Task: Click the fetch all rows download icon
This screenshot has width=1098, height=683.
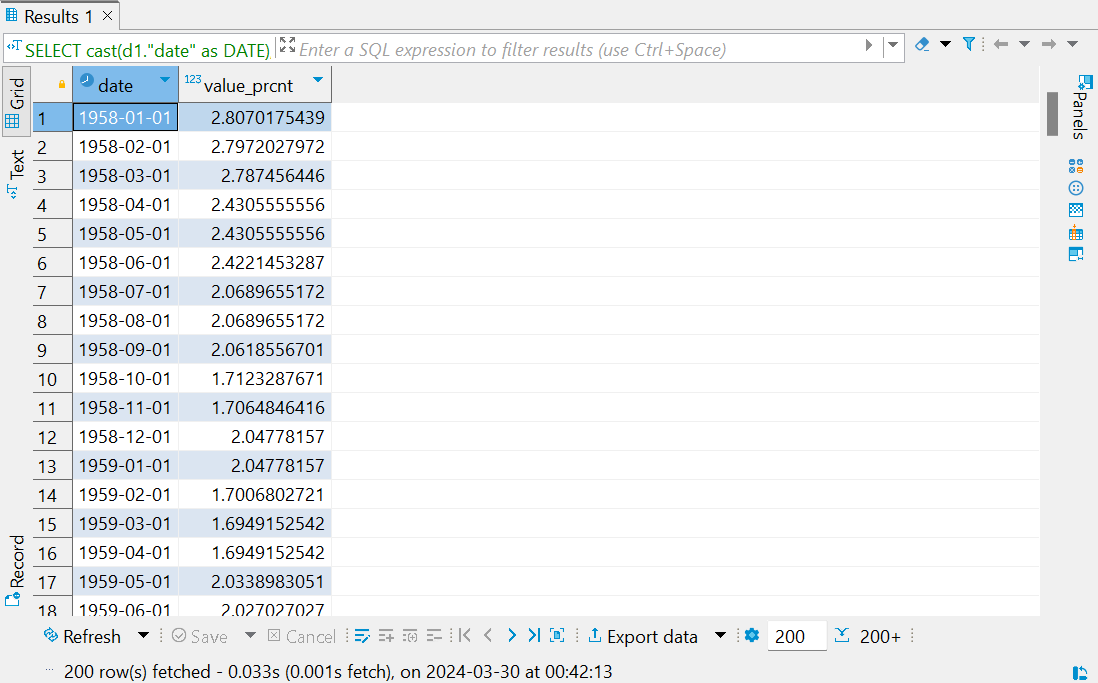Action: 842,635
